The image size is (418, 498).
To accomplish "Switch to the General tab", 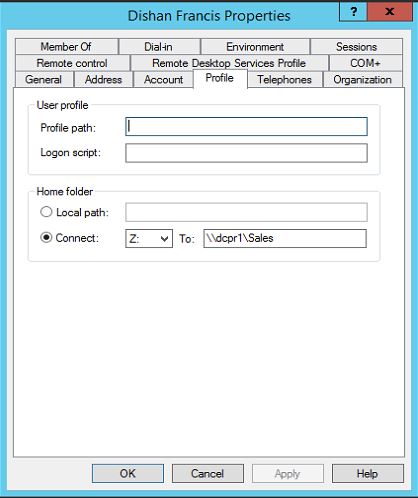I will 44,80.
